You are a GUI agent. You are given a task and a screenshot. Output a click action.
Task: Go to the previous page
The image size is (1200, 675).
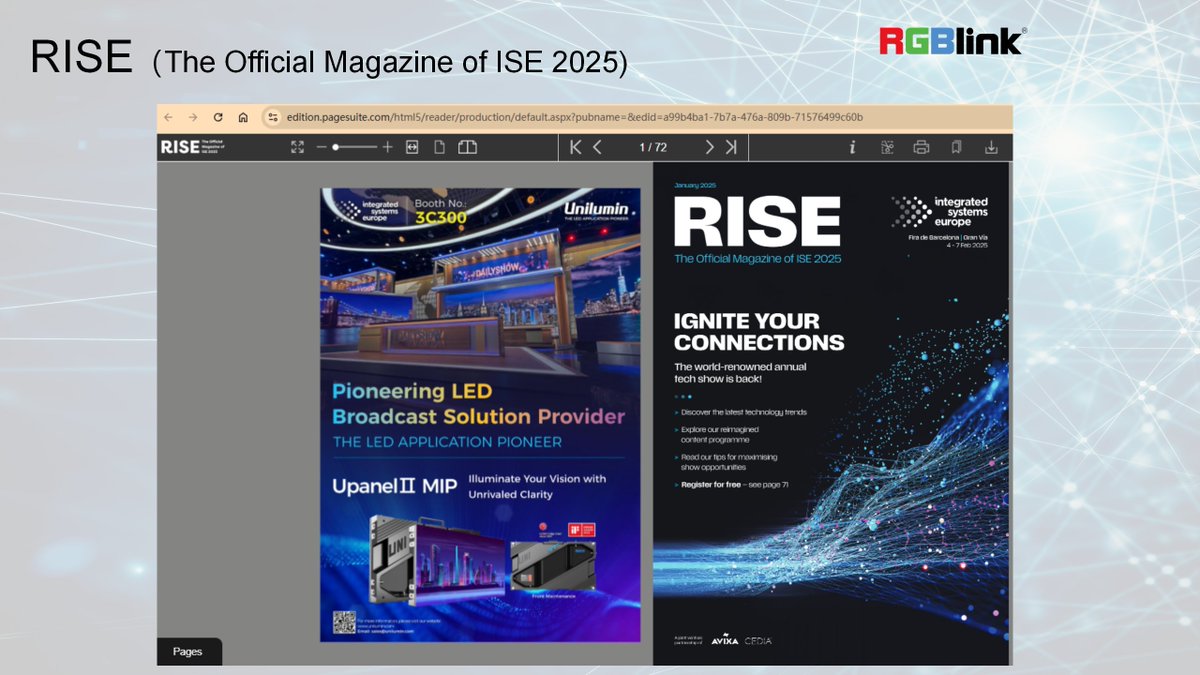(598, 147)
